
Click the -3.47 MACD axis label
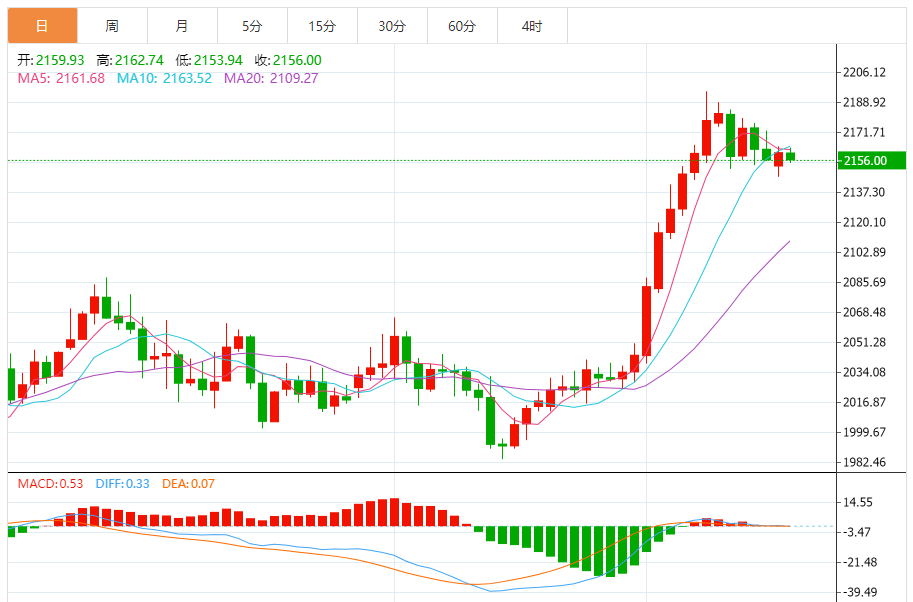pos(858,532)
